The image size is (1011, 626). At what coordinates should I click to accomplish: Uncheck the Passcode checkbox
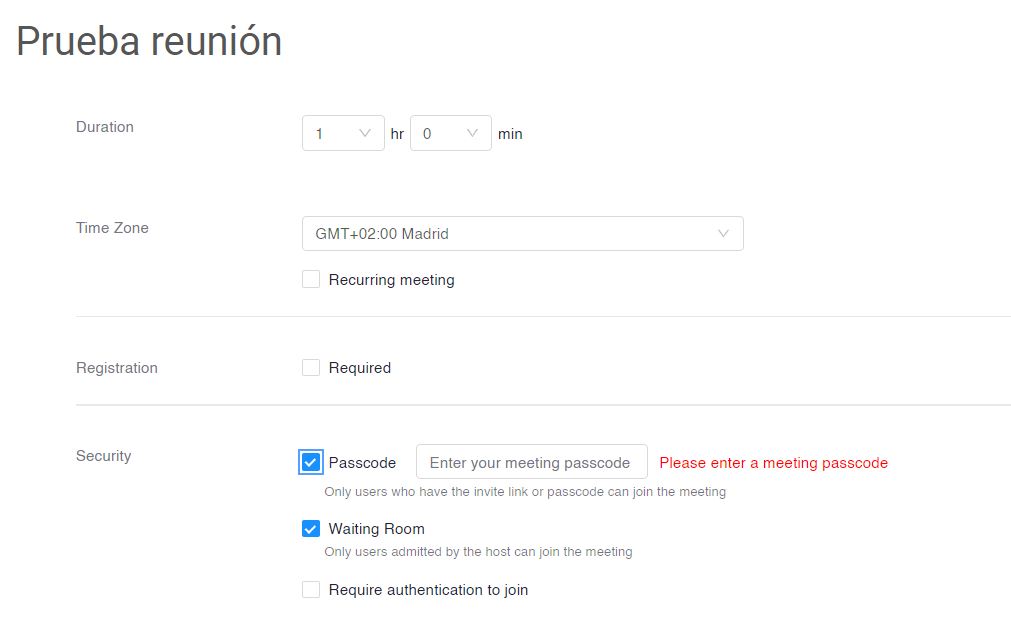tap(311, 462)
